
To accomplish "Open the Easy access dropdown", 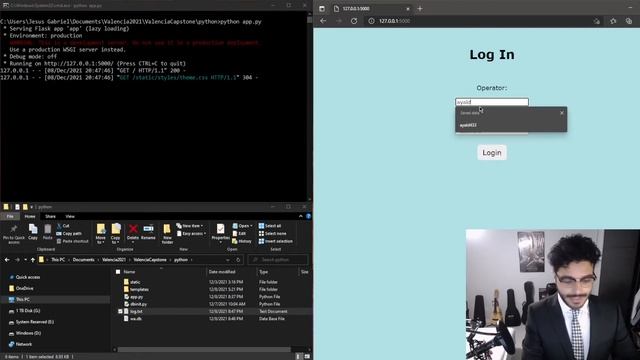I will click(191, 233).
